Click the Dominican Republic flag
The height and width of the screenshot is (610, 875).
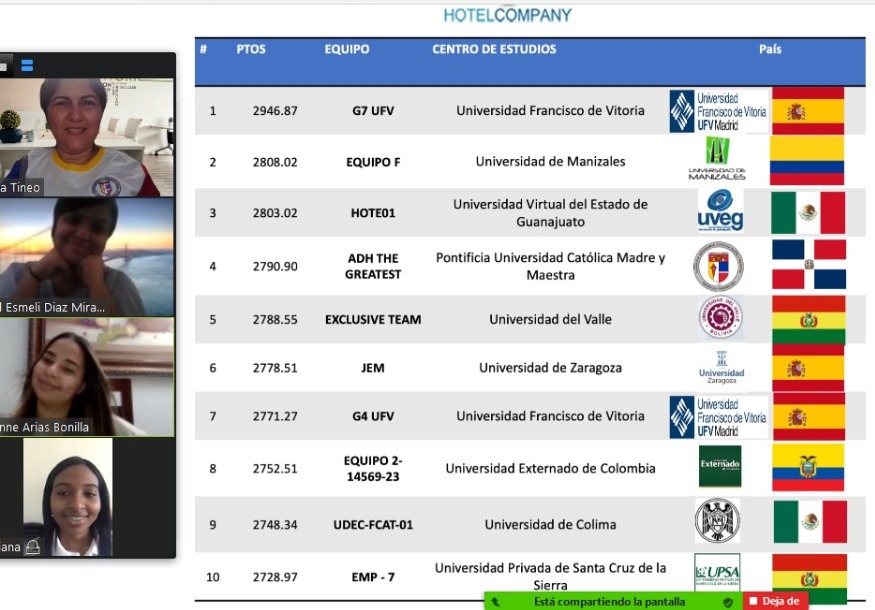809,265
